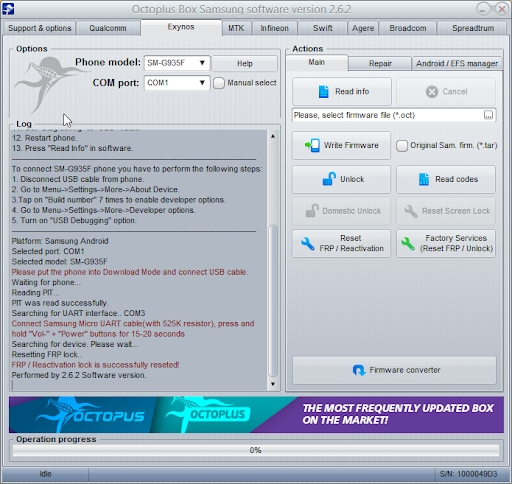
Task: Browse for firmware file with ellipsis button
Action: [x=488, y=115]
